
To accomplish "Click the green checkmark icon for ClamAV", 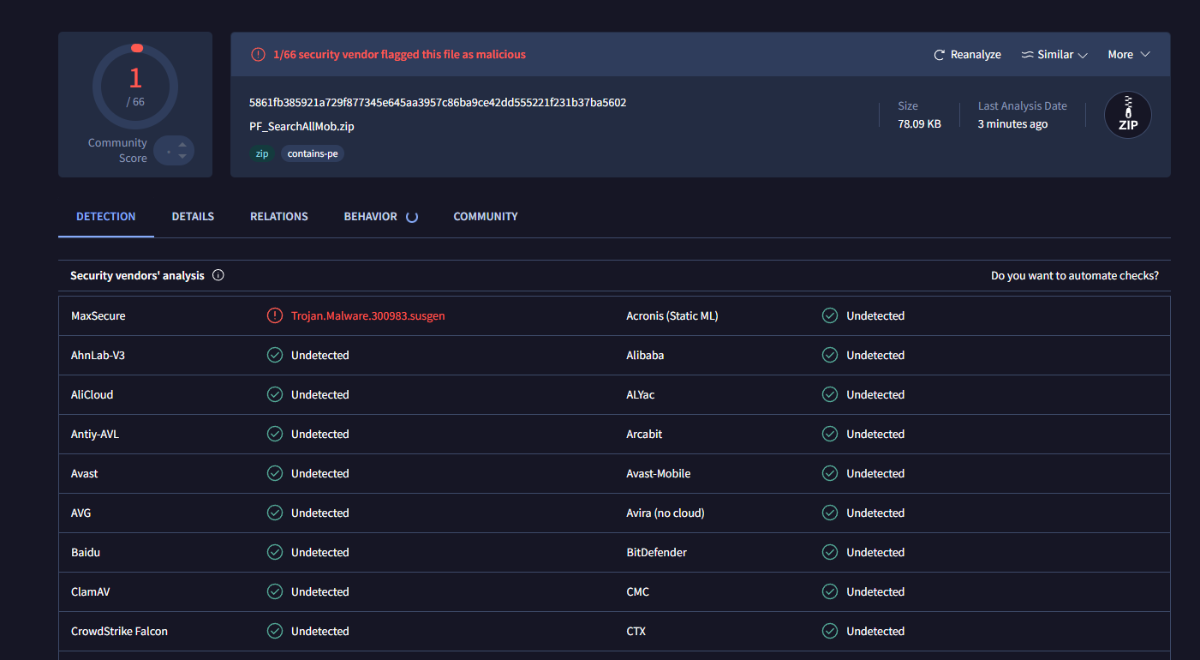I will (x=274, y=592).
